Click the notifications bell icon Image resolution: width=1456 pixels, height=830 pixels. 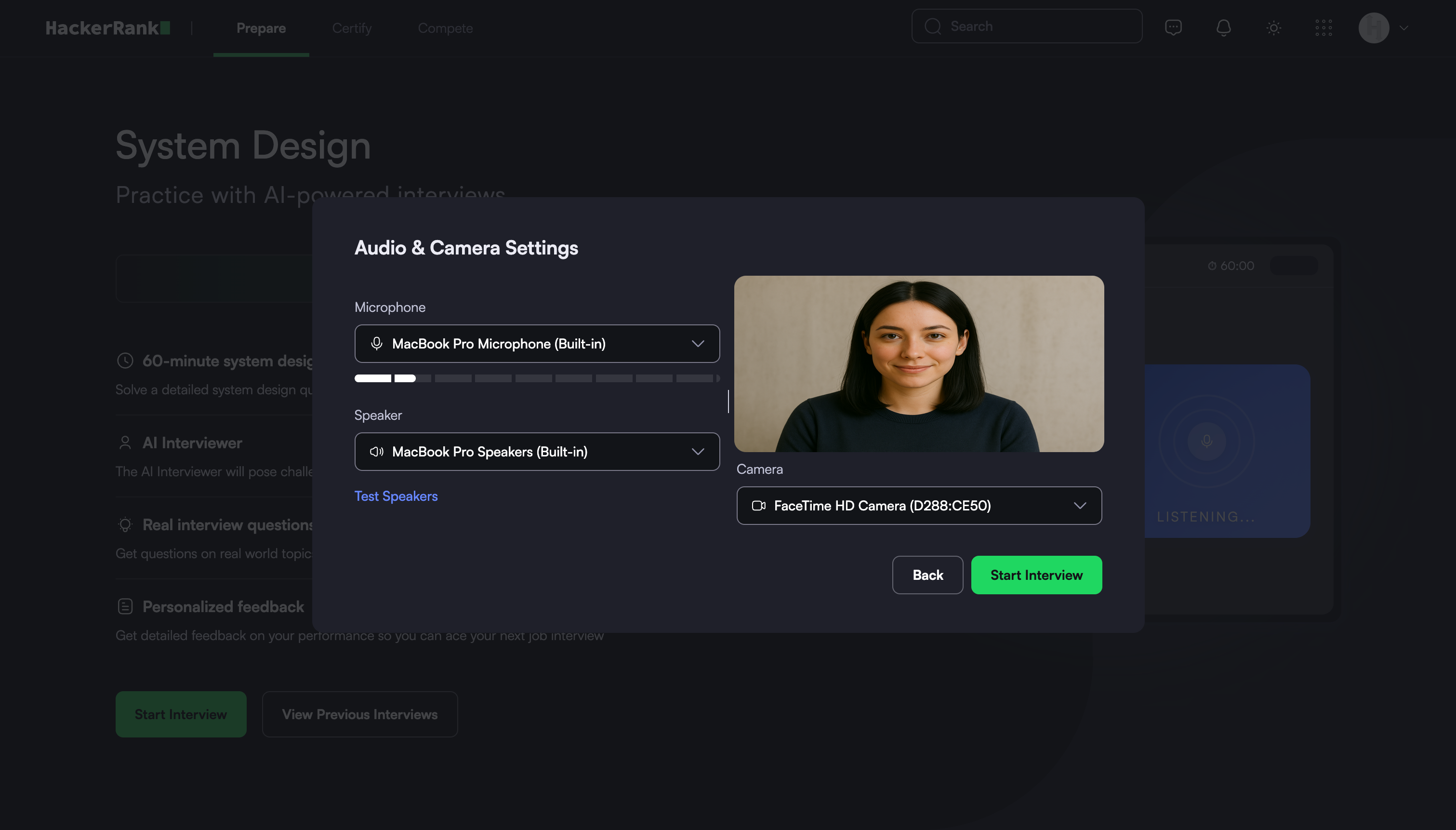1223,27
